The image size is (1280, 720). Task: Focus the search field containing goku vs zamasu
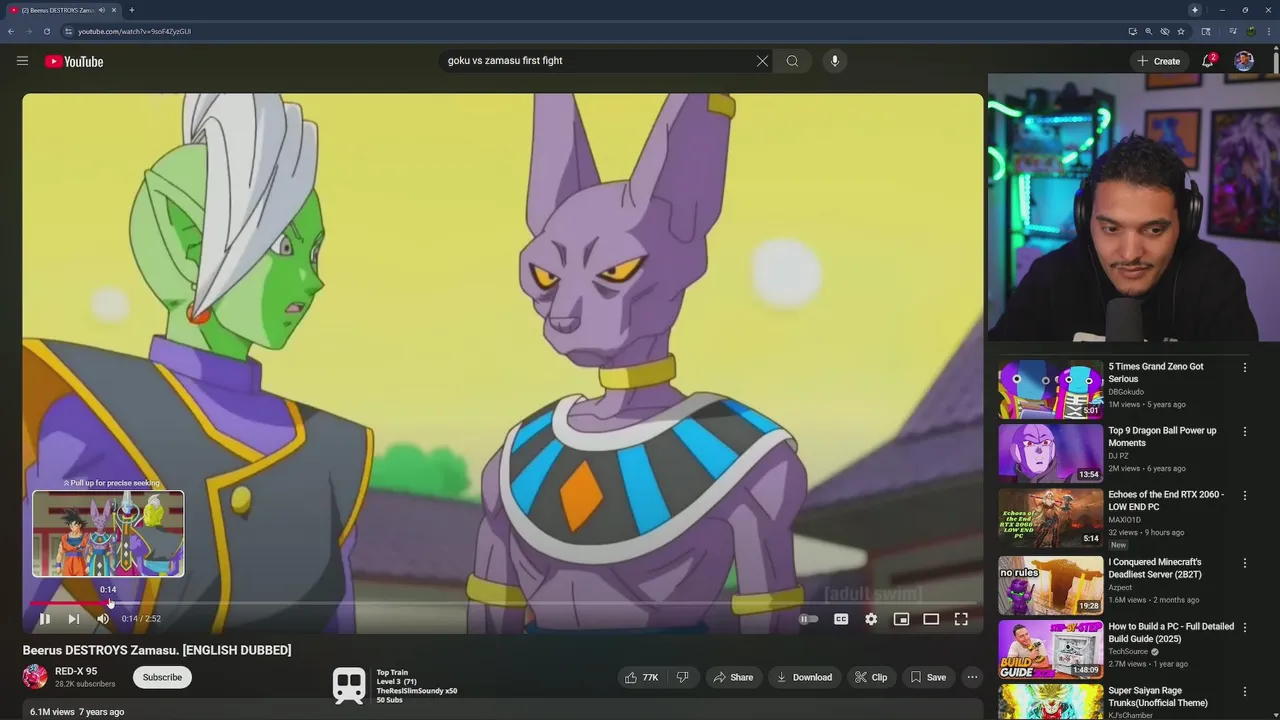point(600,61)
